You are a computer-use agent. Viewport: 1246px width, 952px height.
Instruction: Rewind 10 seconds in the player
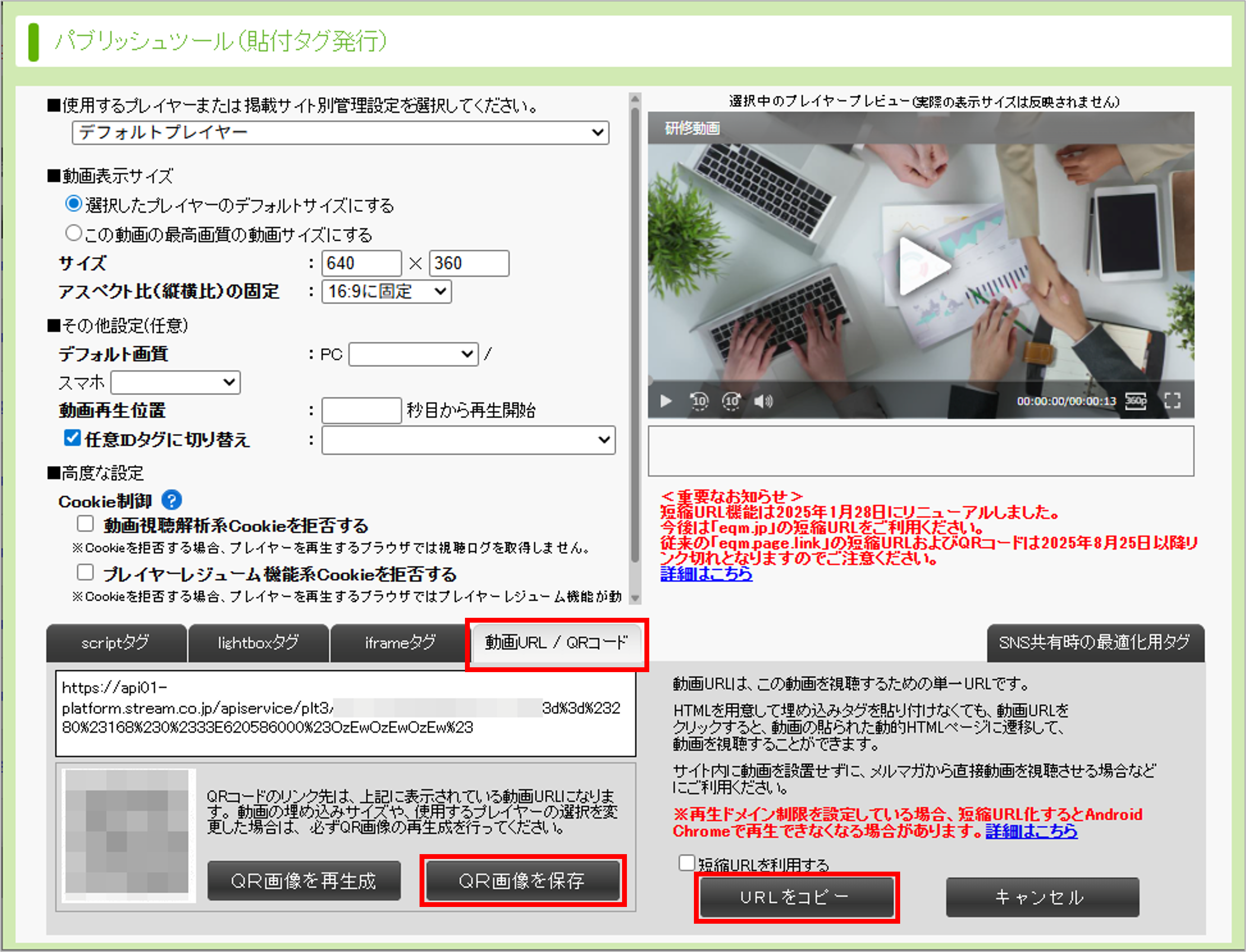[699, 400]
